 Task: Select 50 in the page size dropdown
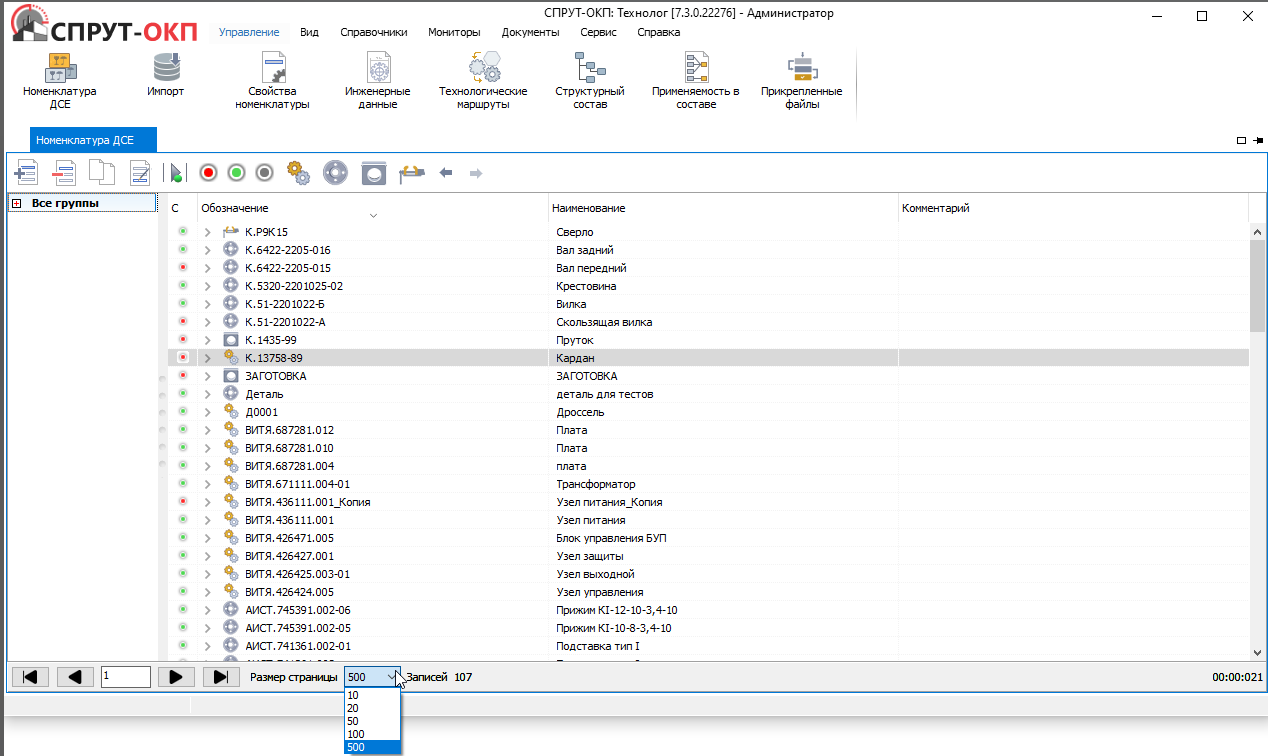(x=354, y=721)
